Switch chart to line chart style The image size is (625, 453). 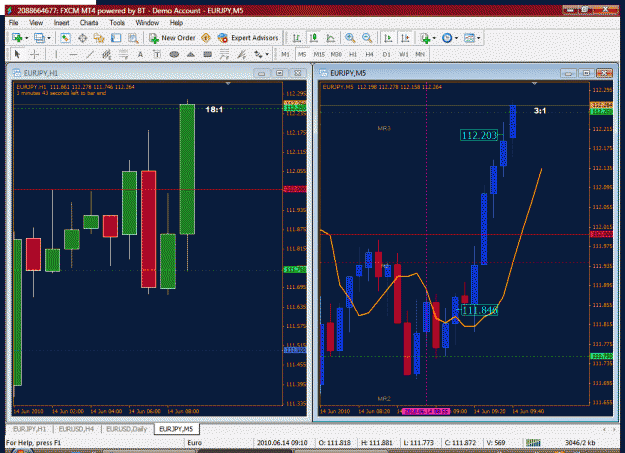pos(330,38)
